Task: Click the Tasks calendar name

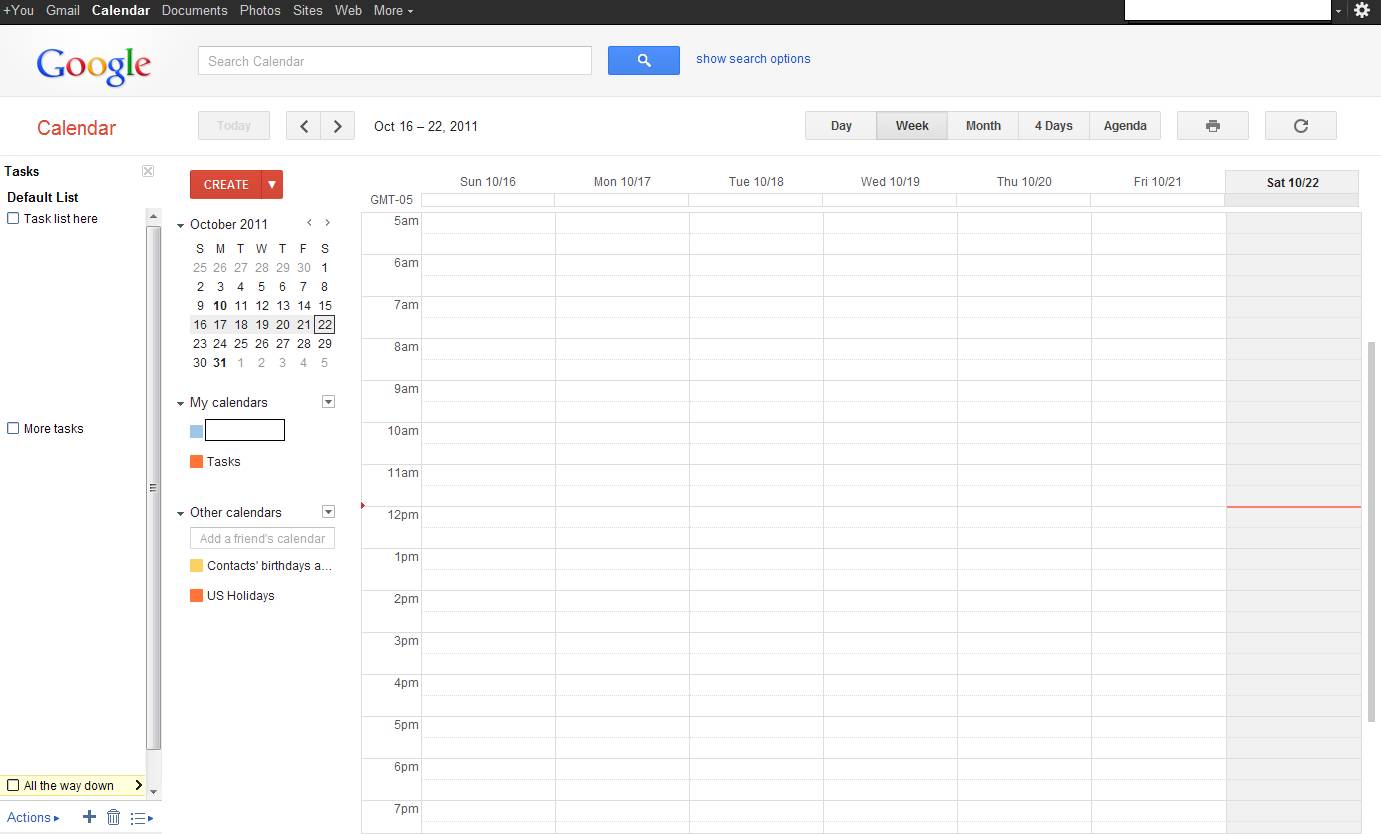Action: tap(223, 461)
